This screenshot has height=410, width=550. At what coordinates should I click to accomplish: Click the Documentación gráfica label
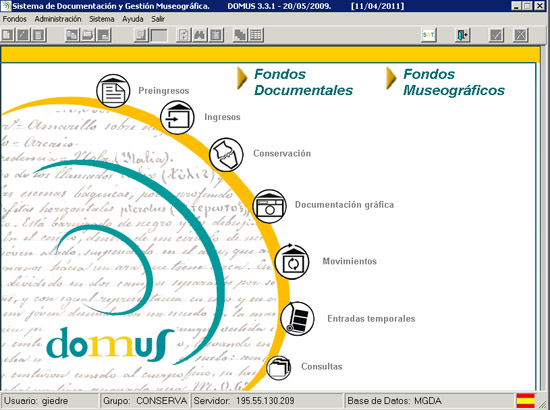(344, 205)
